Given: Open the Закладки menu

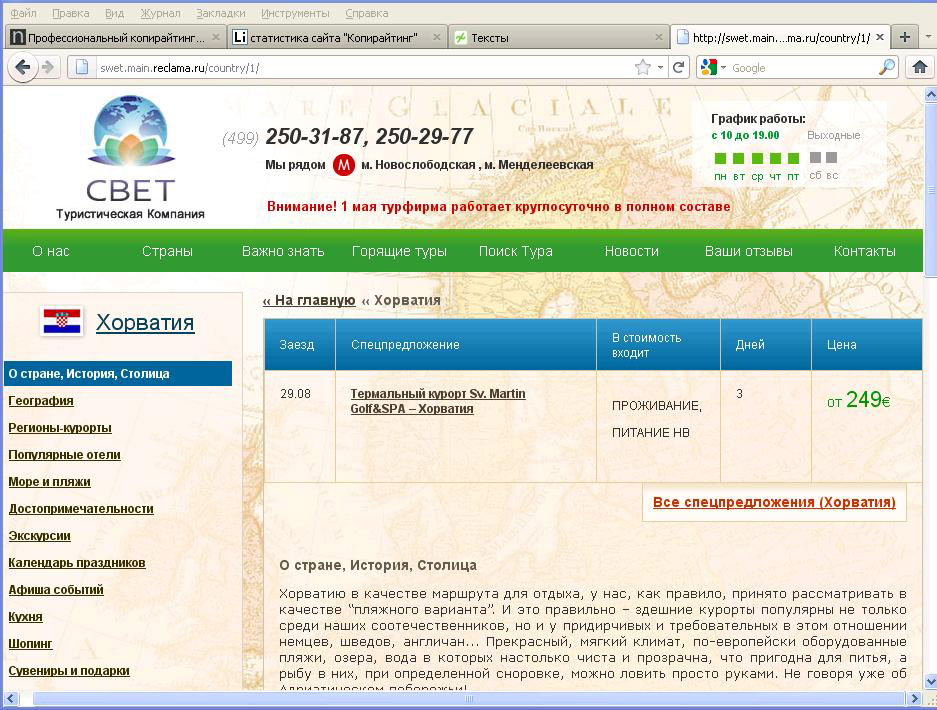Looking at the screenshot, I should [x=221, y=13].
